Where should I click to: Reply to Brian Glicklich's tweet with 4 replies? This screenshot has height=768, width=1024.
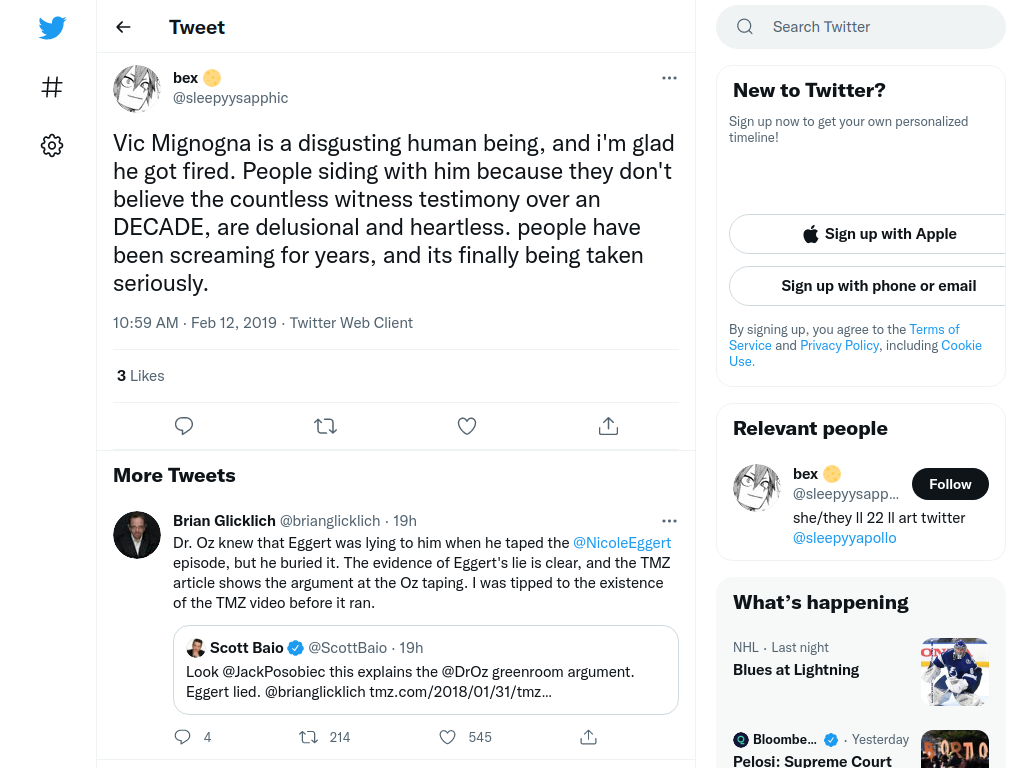[x=193, y=737]
